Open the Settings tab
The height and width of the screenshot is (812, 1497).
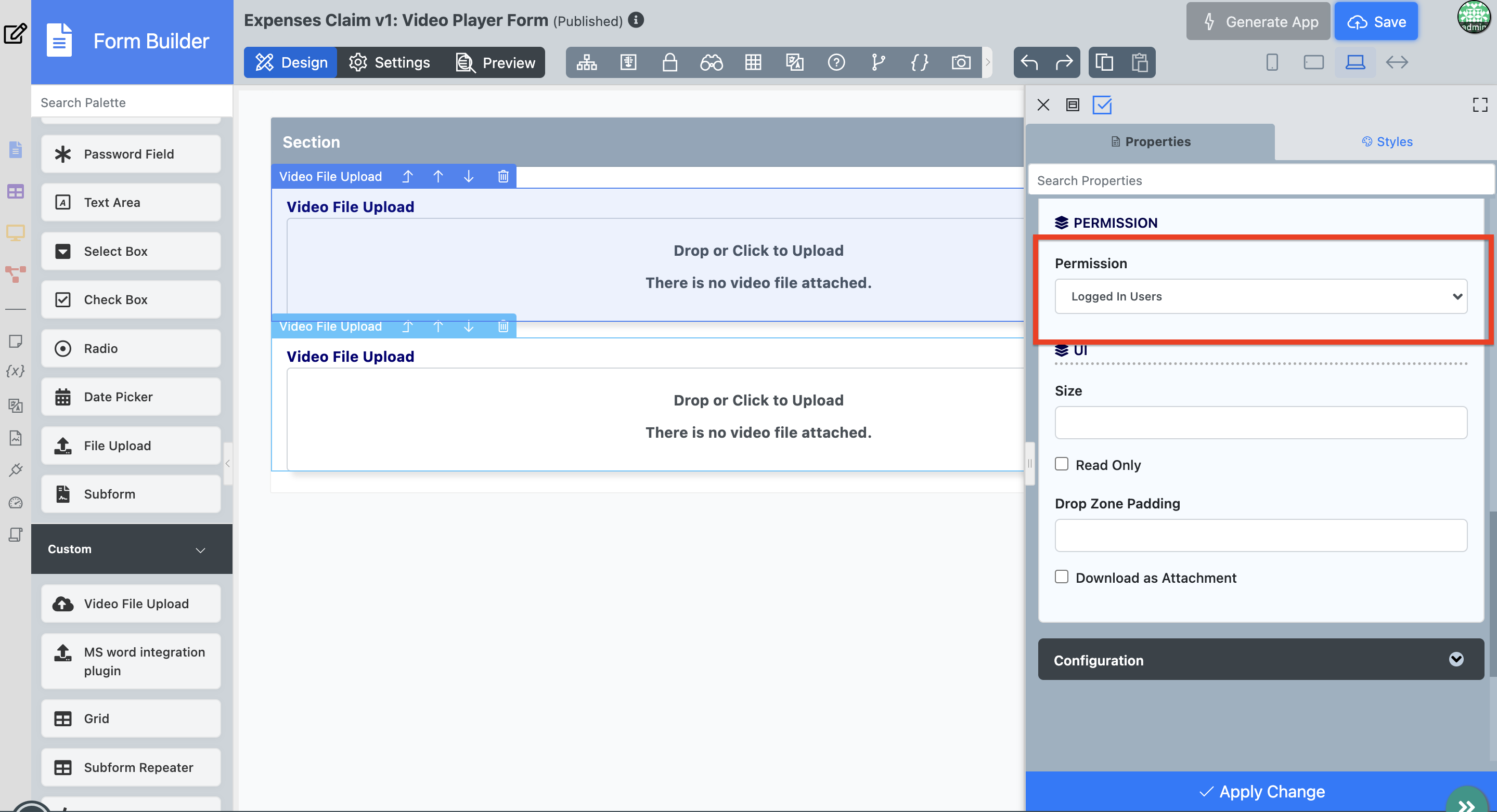click(x=390, y=62)
